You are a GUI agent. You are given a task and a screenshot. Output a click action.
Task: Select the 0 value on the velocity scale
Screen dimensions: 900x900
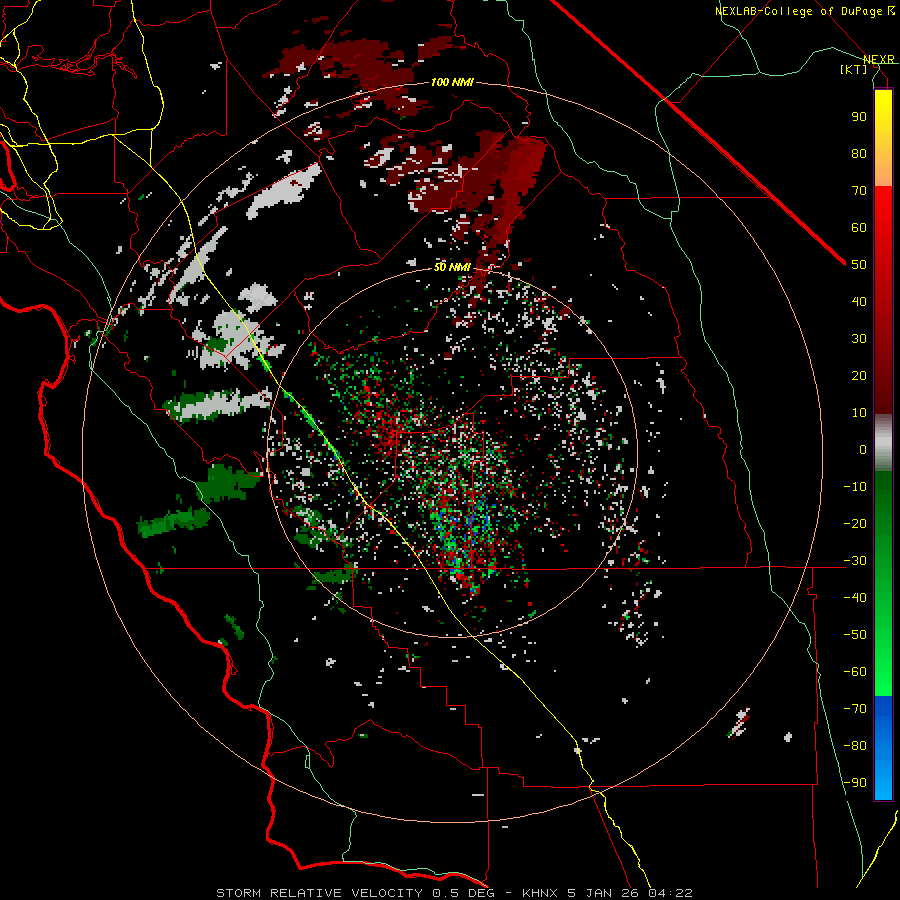[x=863, y=449]
